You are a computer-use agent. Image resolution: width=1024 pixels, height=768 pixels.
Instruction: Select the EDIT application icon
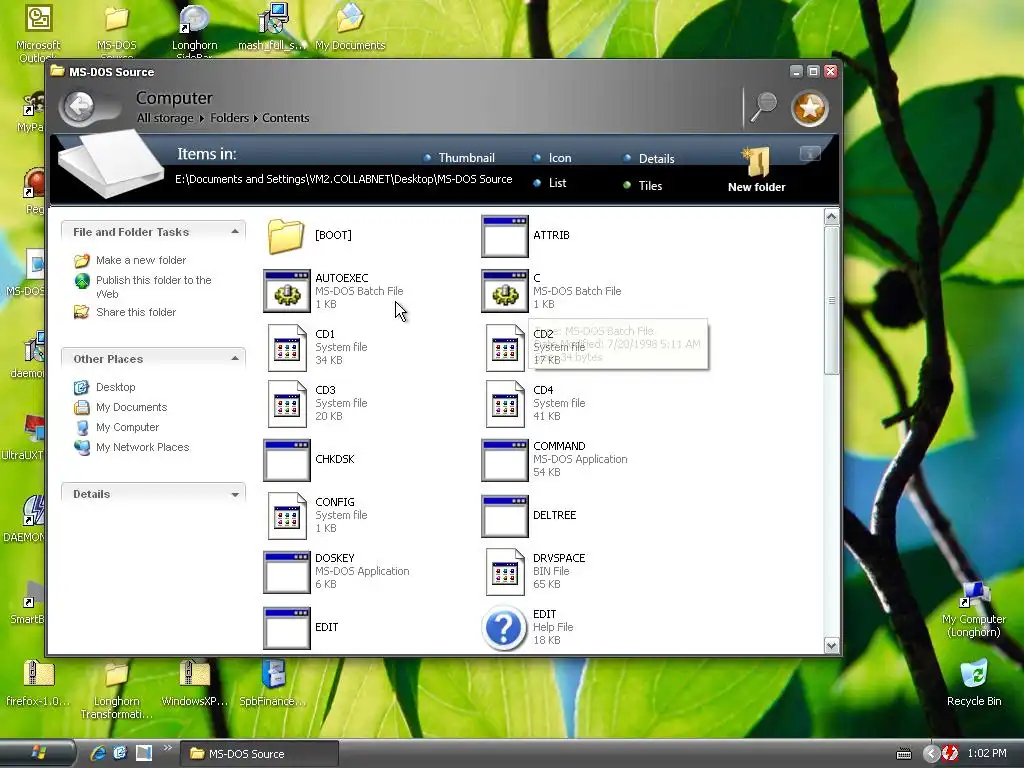(287, 628)
